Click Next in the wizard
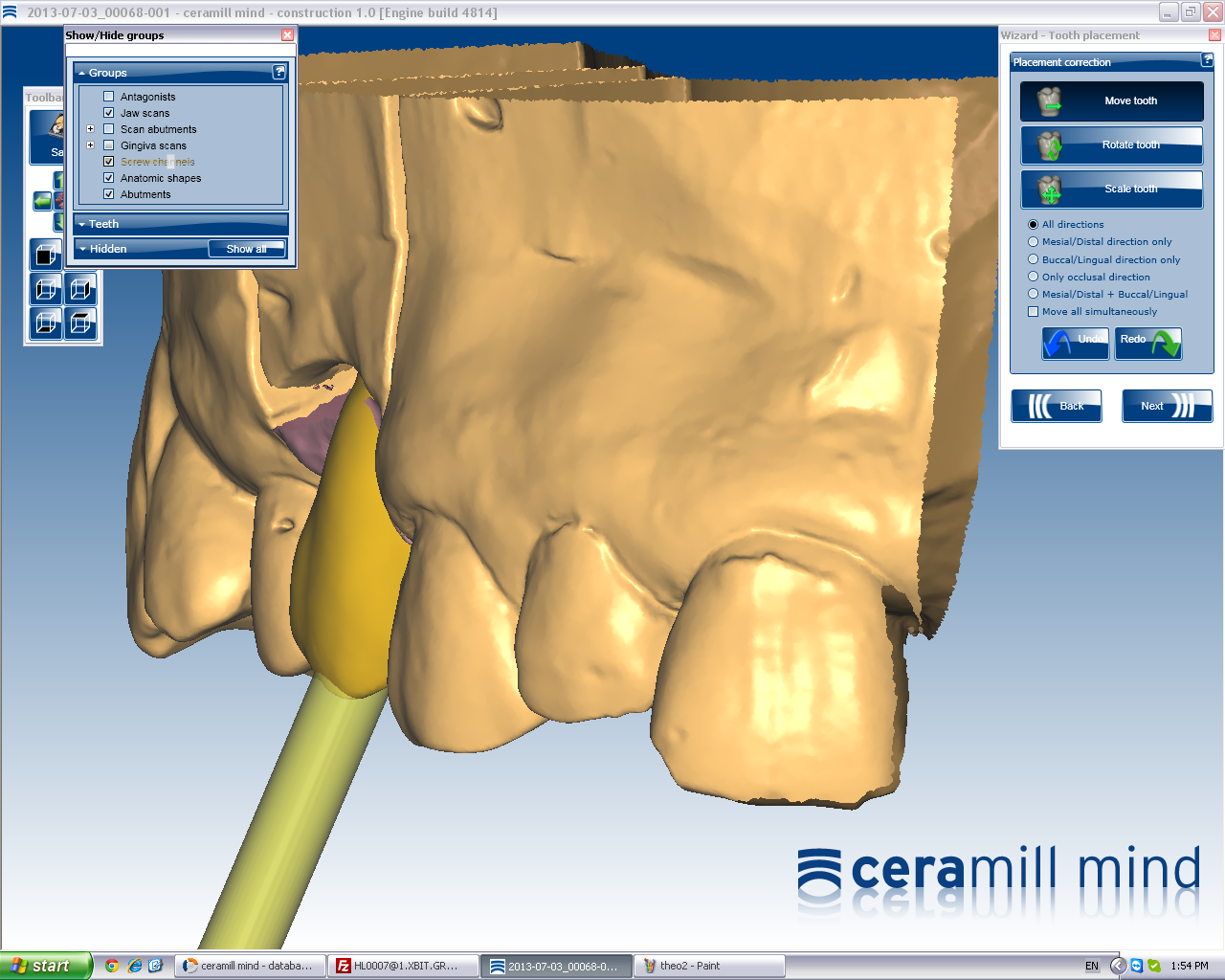 coord(1166,406)
